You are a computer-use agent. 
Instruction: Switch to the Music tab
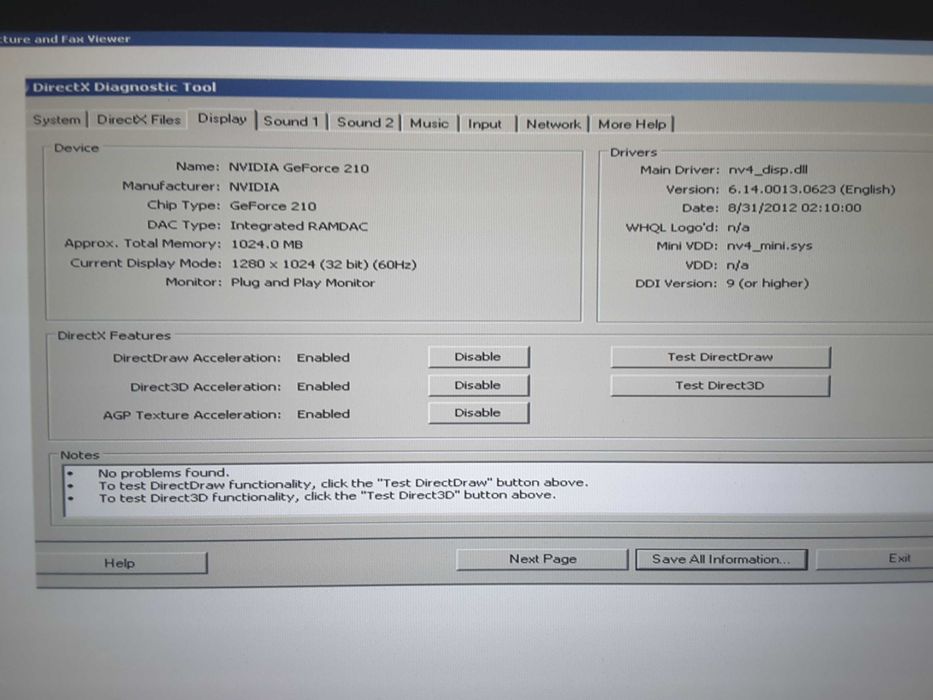pyautogui.click(x=429, y=124)
